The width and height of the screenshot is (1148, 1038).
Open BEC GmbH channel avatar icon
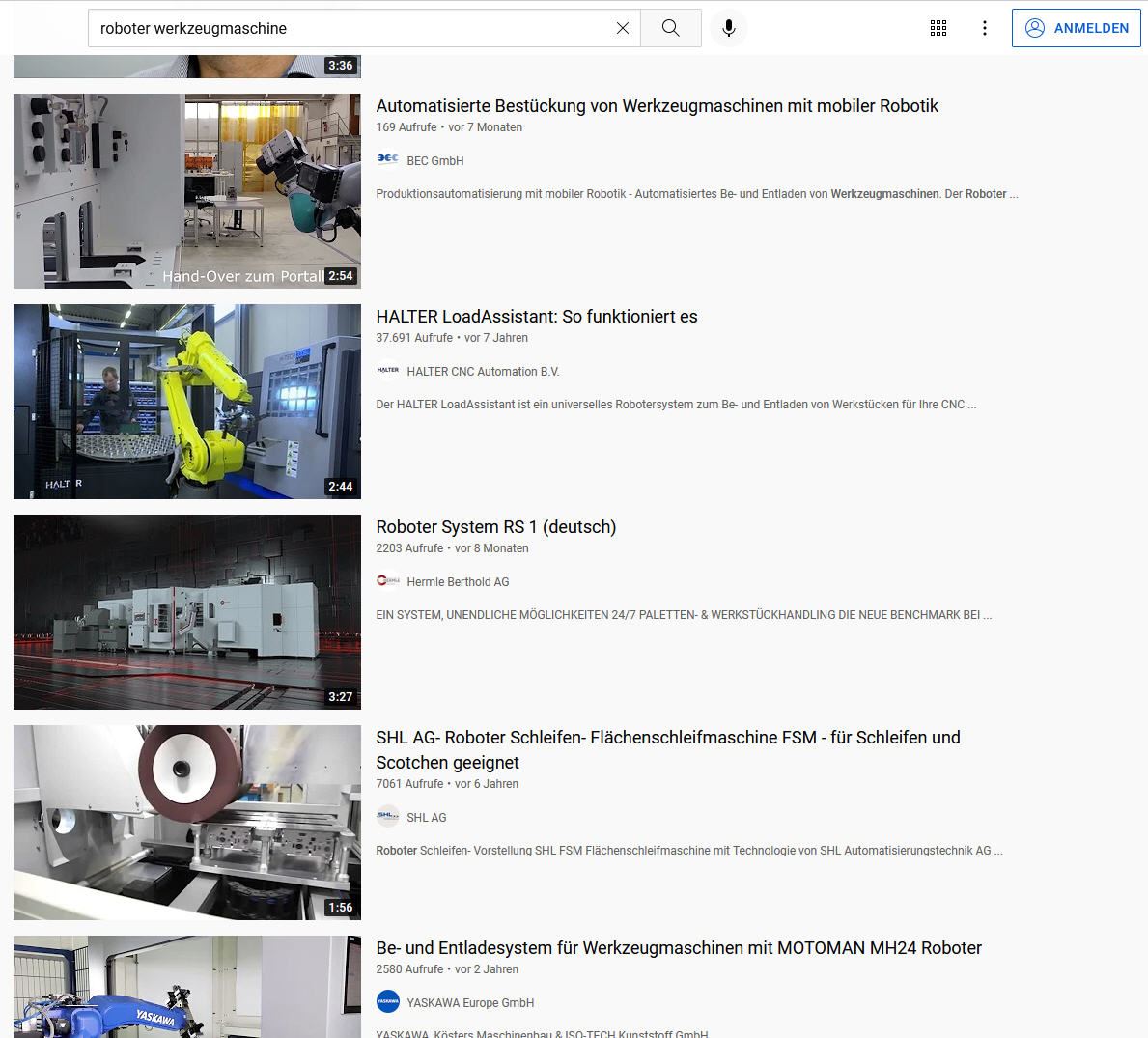(x=387, y=160)
